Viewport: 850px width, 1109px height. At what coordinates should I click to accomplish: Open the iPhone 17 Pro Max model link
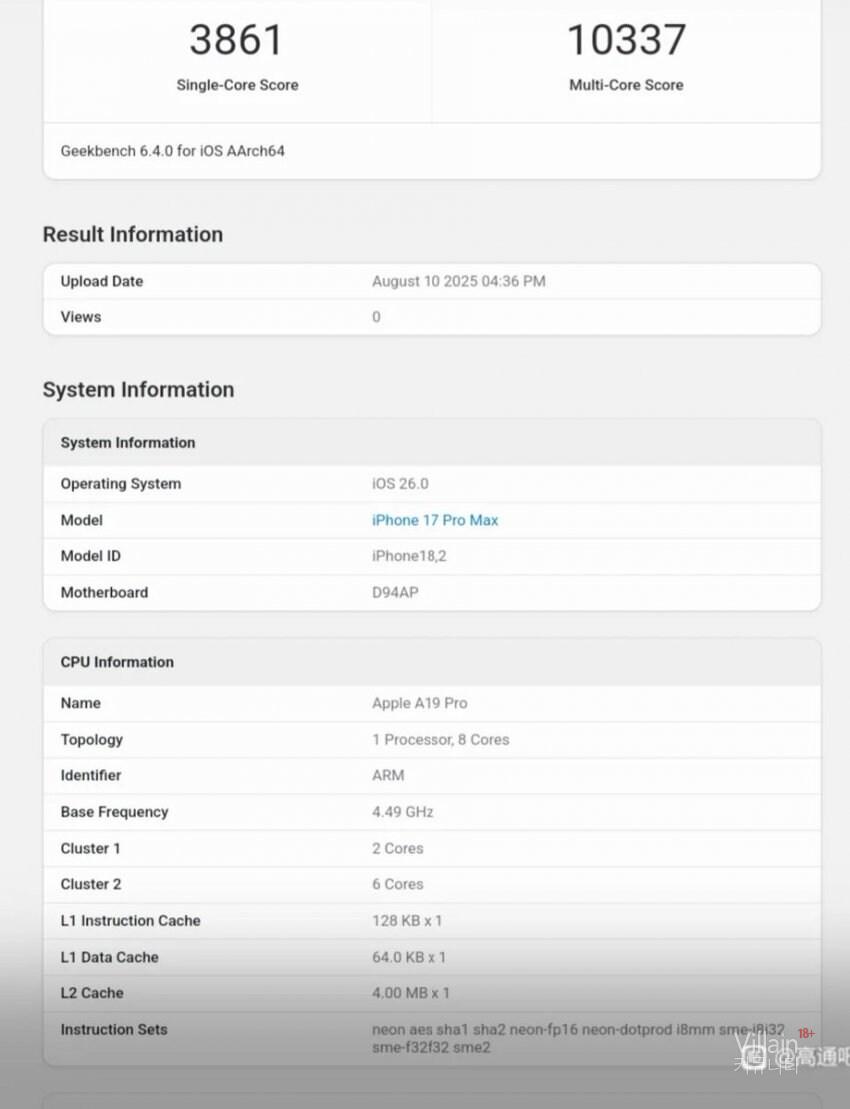pyautogui.click(x=435, y=520)
